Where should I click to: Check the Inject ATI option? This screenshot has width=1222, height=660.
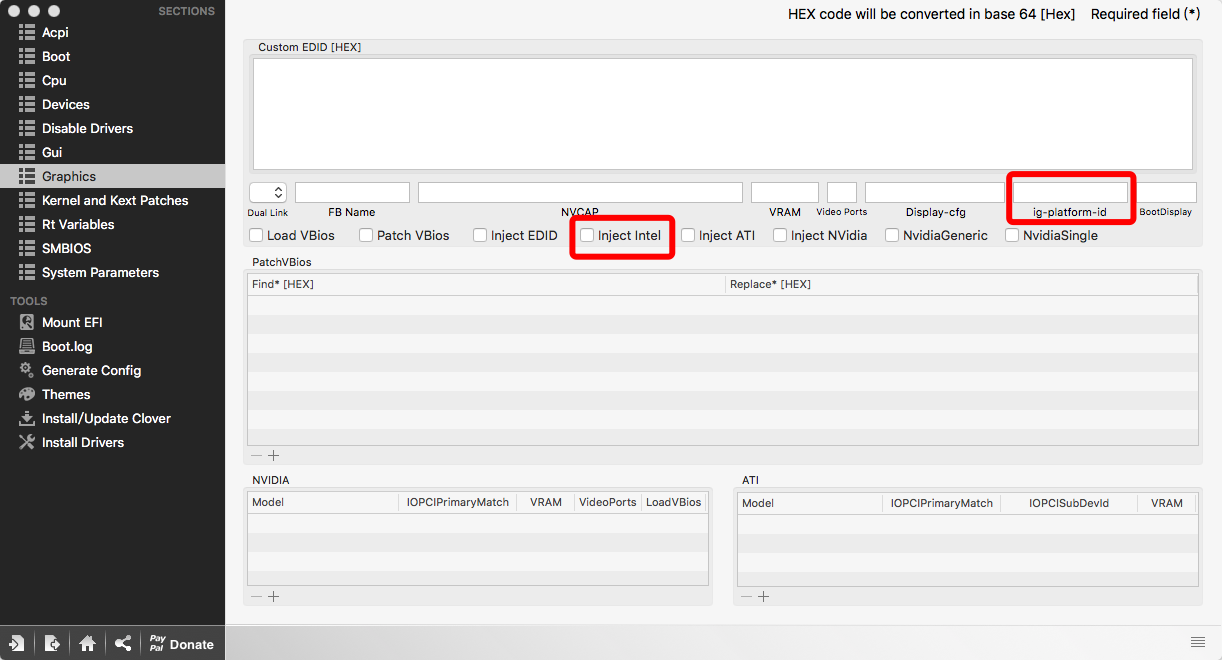click(x=688, y=235)
